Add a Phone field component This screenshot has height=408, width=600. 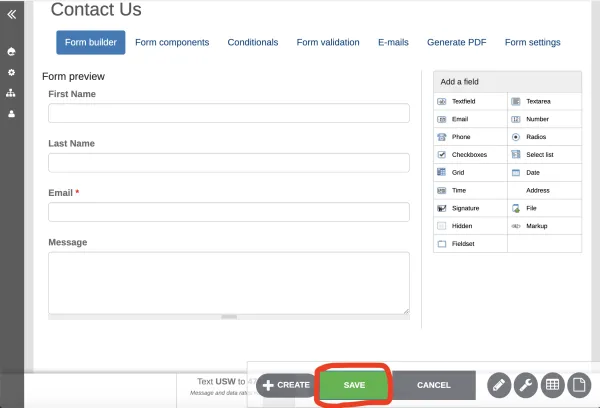(470, 137)
